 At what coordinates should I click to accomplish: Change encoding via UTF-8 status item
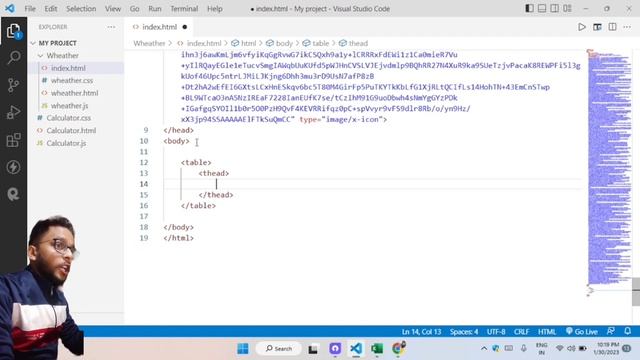click(496, 332)
